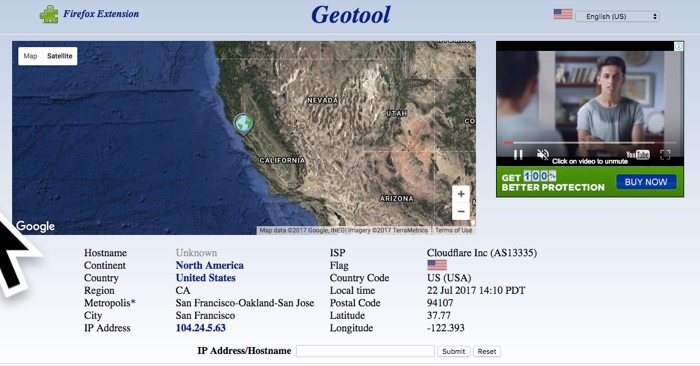Click the AdChoices info icon
Screen dimensions: 700x366
pos(679,46)
